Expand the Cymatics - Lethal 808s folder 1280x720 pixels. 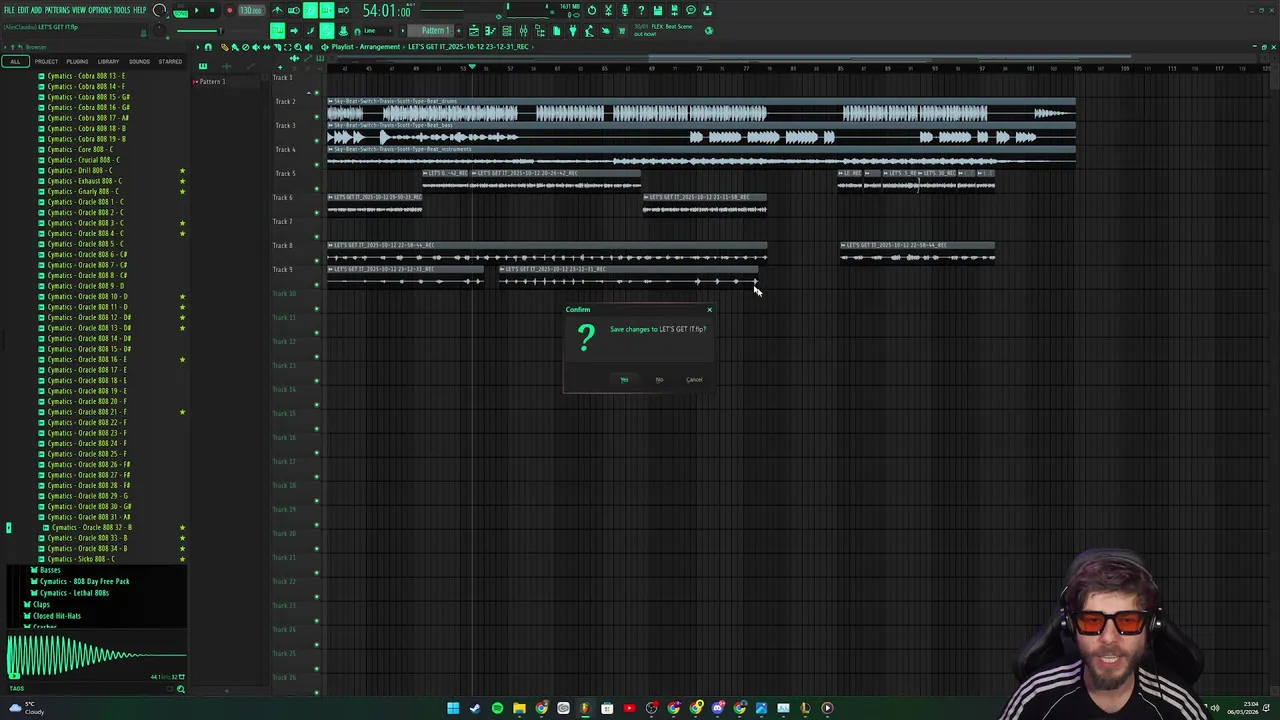(x=70, y=593)
